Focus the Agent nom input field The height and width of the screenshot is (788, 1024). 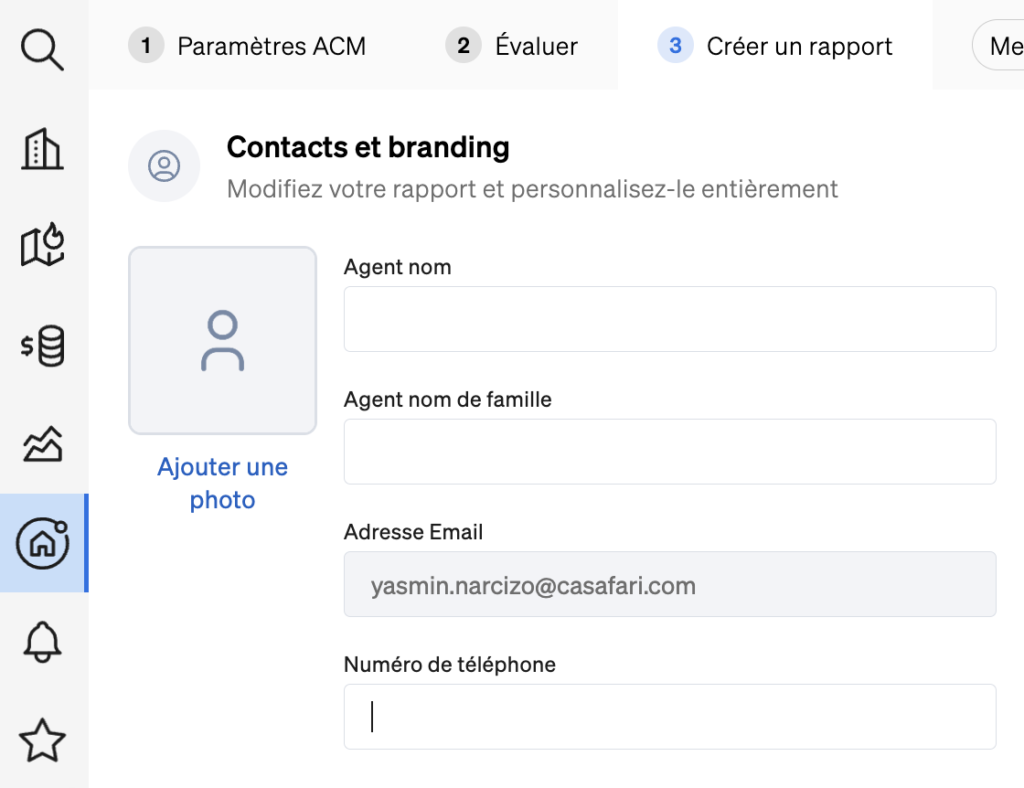coord(670,319)
